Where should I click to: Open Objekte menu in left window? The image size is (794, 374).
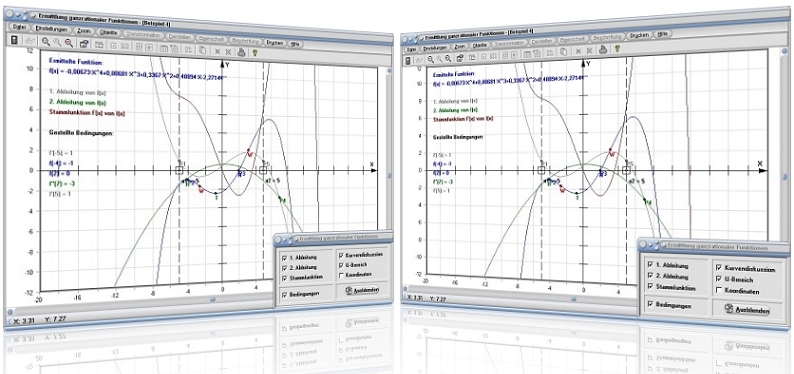tap(108, 33)
